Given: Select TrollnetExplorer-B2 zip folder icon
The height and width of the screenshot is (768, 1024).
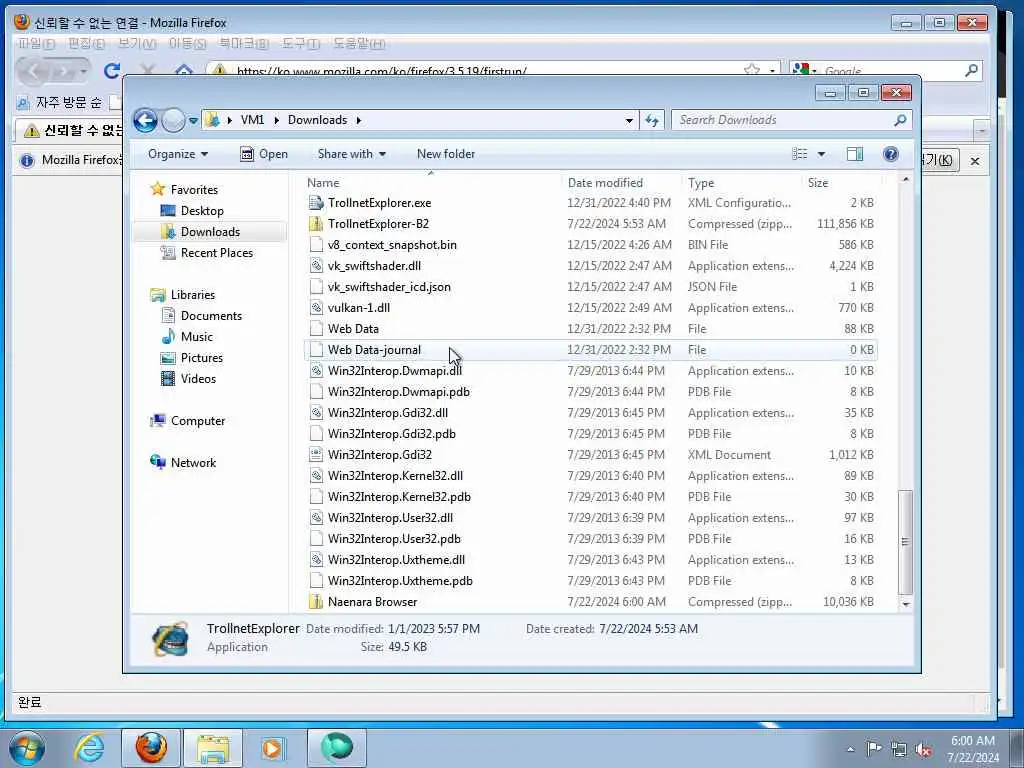Looking at the screenshot, I should point(316,224).
